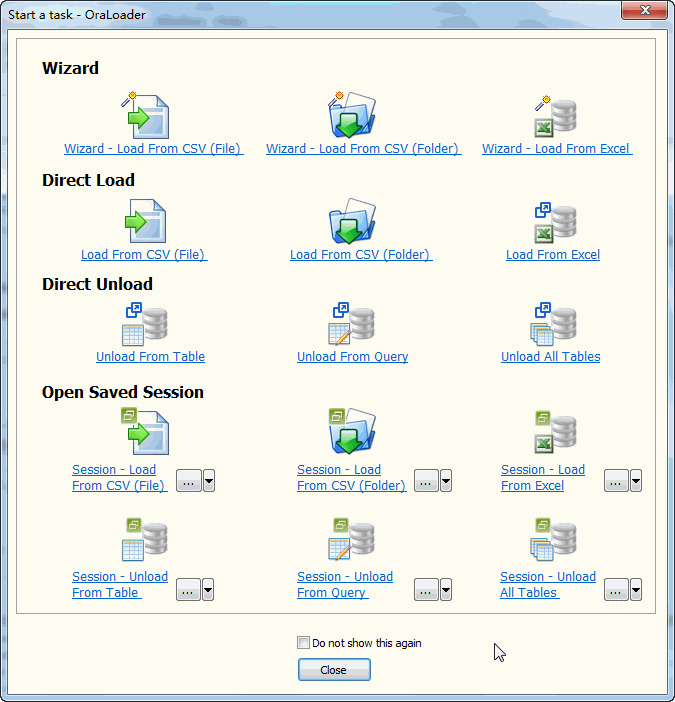675x702 pixels.
Task: Click the Session - Load From CSV (Folder) link
Action: (x=352, y=477)
